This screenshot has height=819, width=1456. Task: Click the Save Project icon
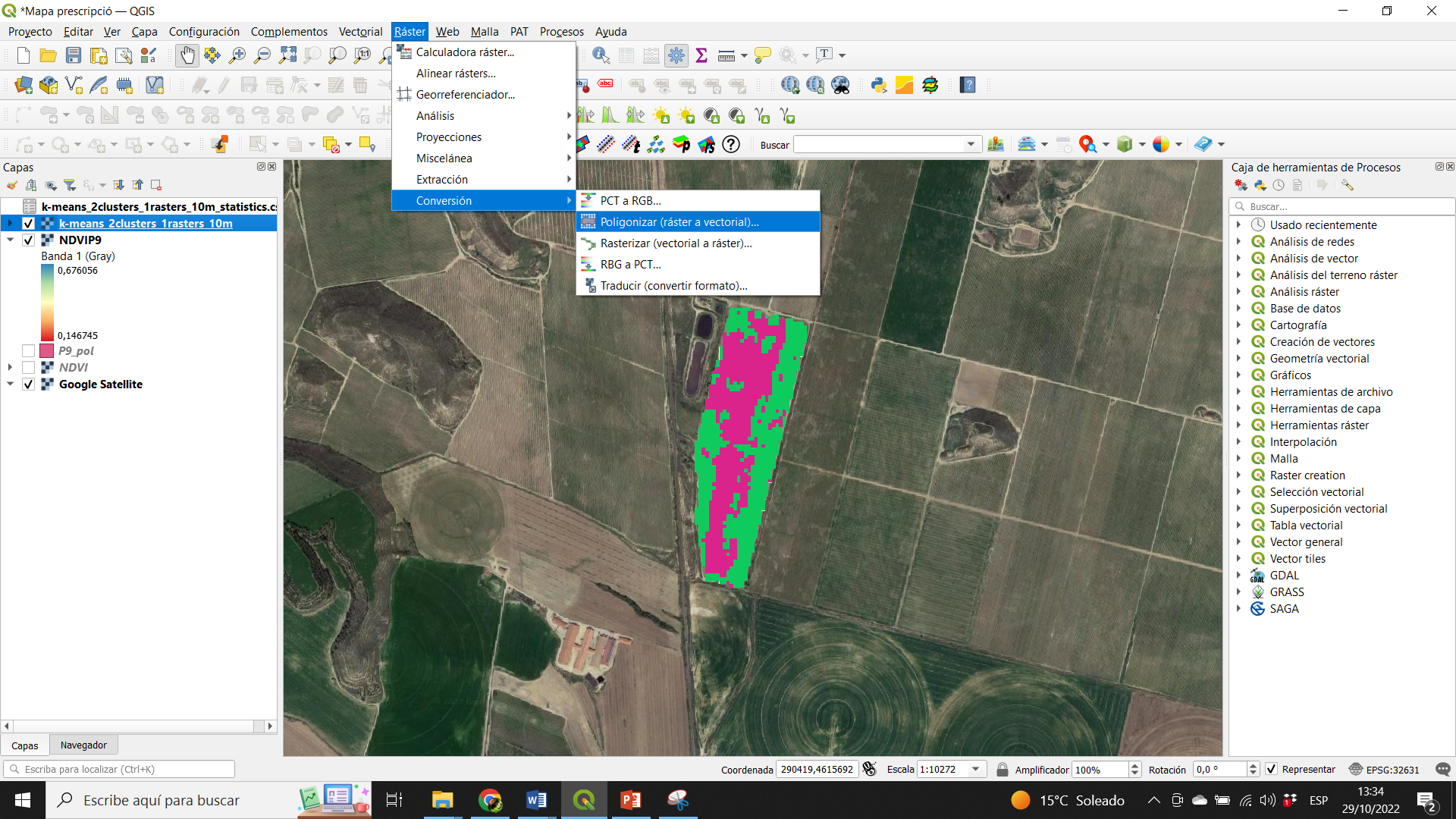pos(74,55)
